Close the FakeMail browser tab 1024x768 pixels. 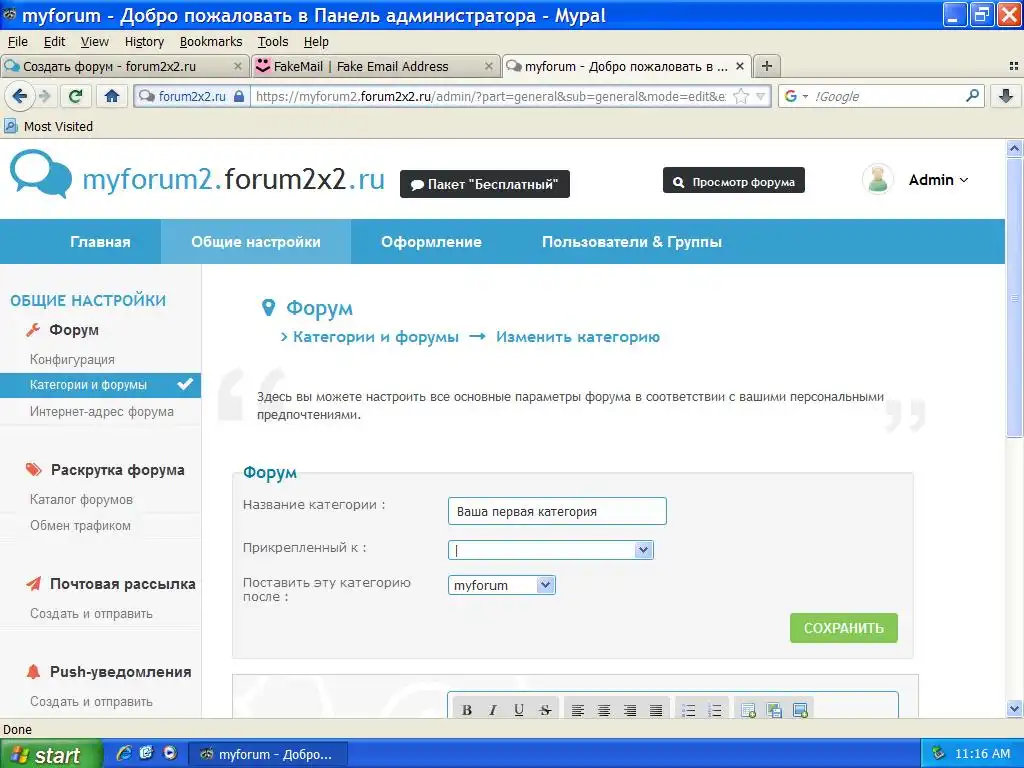click(488, 66)
